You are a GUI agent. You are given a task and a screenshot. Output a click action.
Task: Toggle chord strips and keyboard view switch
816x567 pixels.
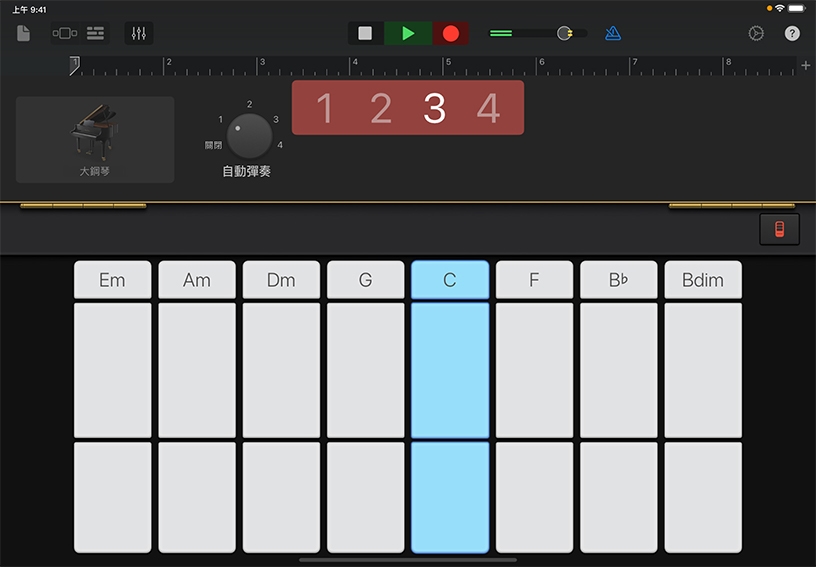click(x=779, y=229)
